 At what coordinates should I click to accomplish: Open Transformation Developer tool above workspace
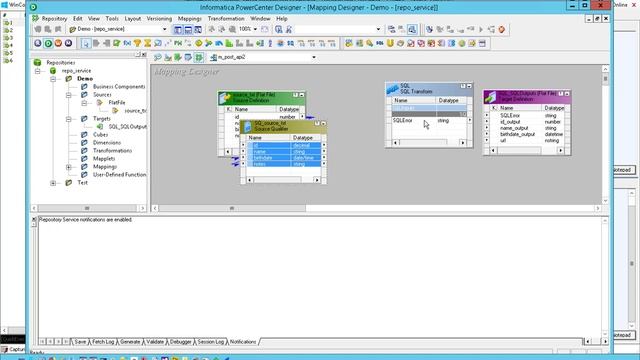(178, 57)
